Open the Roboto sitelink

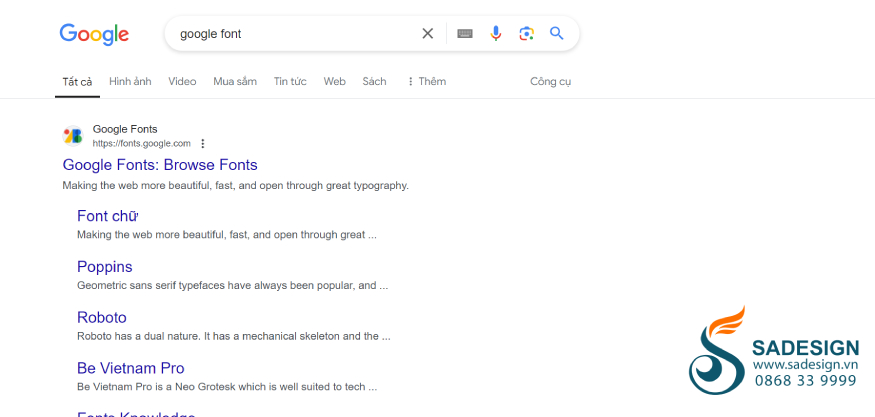[102, 318]
